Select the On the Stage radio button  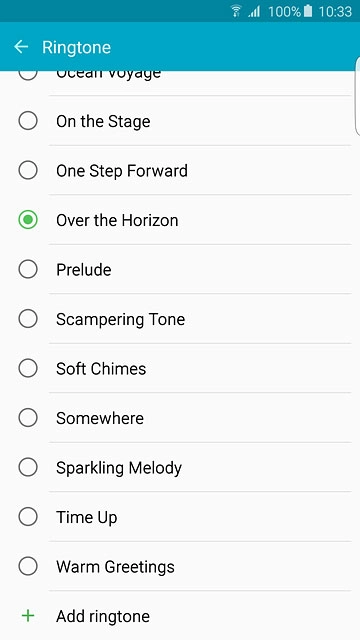(x=28, y=121)
